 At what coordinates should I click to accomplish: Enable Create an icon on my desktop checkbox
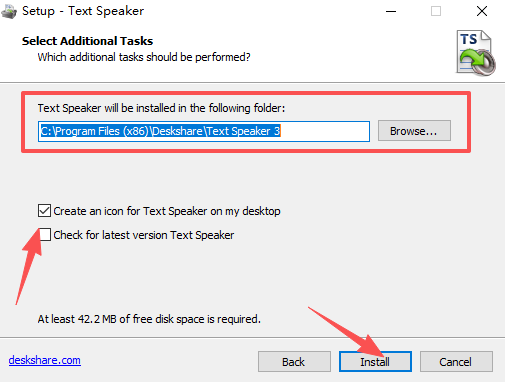44,211
